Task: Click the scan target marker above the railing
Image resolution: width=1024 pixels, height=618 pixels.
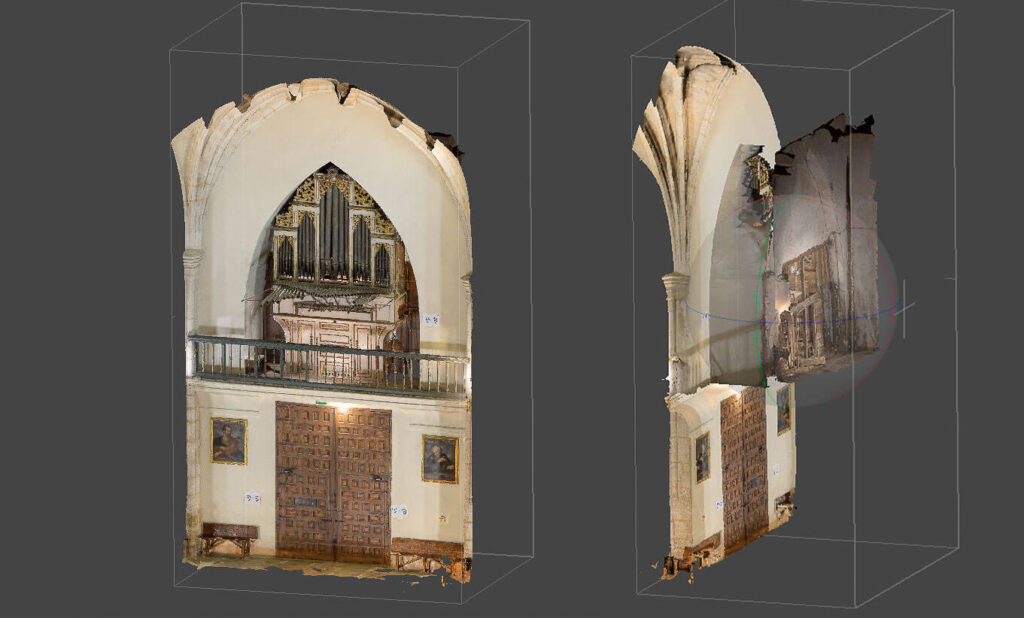Action: click(x=430, y=320)
